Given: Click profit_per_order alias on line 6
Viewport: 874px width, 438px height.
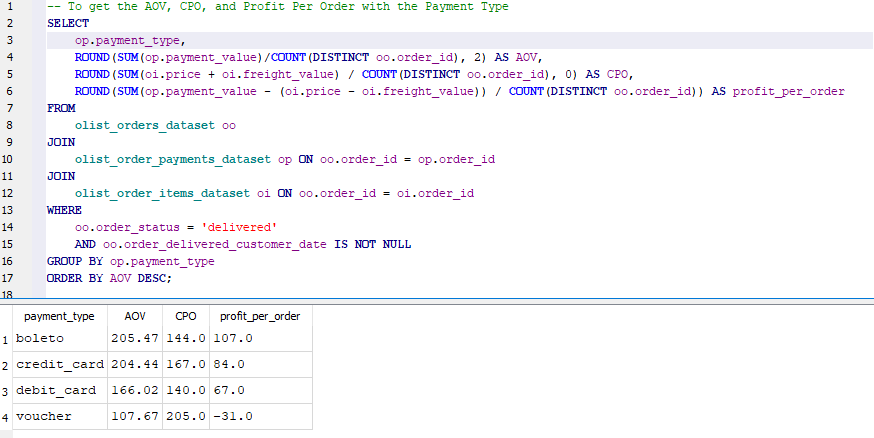Looking at the screenshot, I should click(x=789, y=91).
